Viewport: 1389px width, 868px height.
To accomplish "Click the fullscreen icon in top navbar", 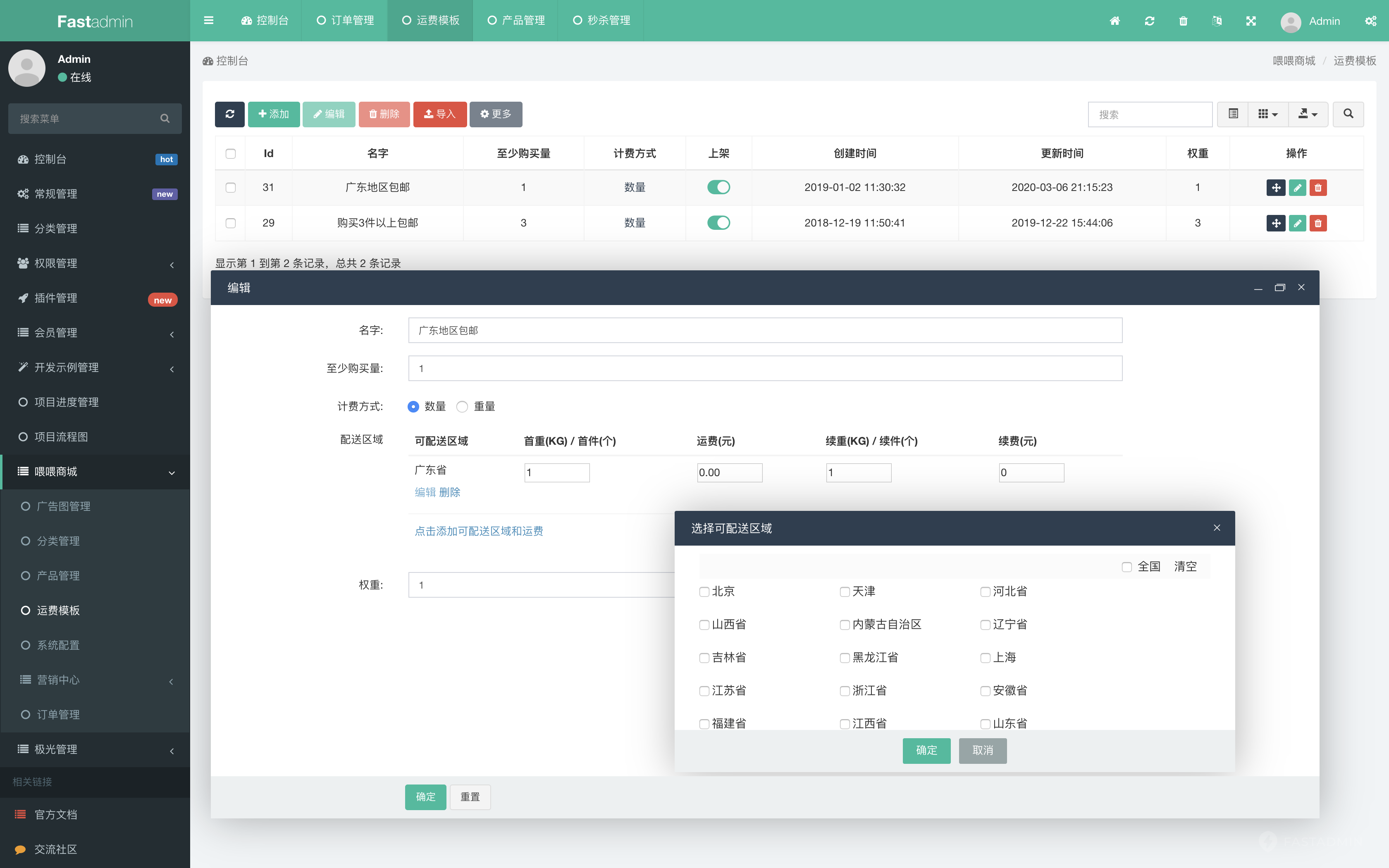I will click(1251, 21).
